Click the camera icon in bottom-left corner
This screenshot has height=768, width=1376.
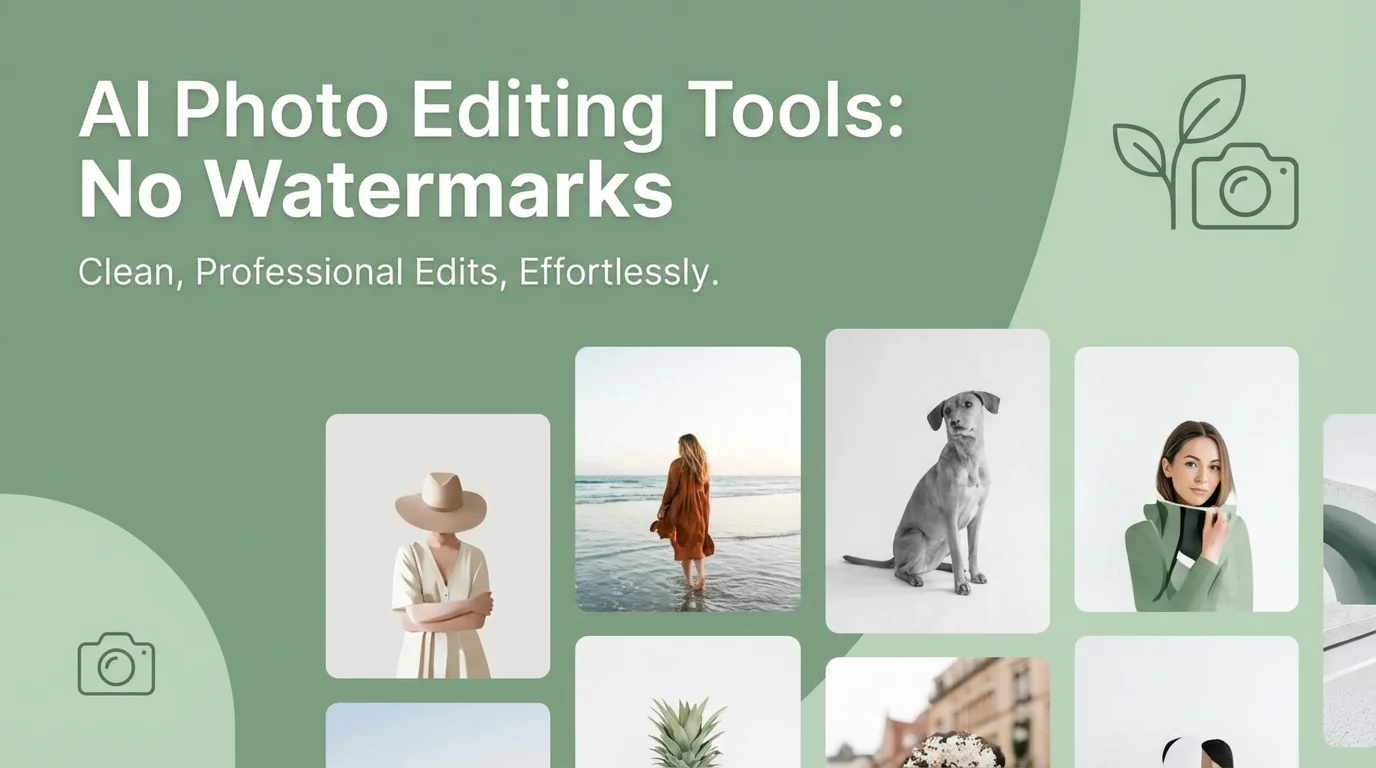pyautogui.click(x=116, y=664)
